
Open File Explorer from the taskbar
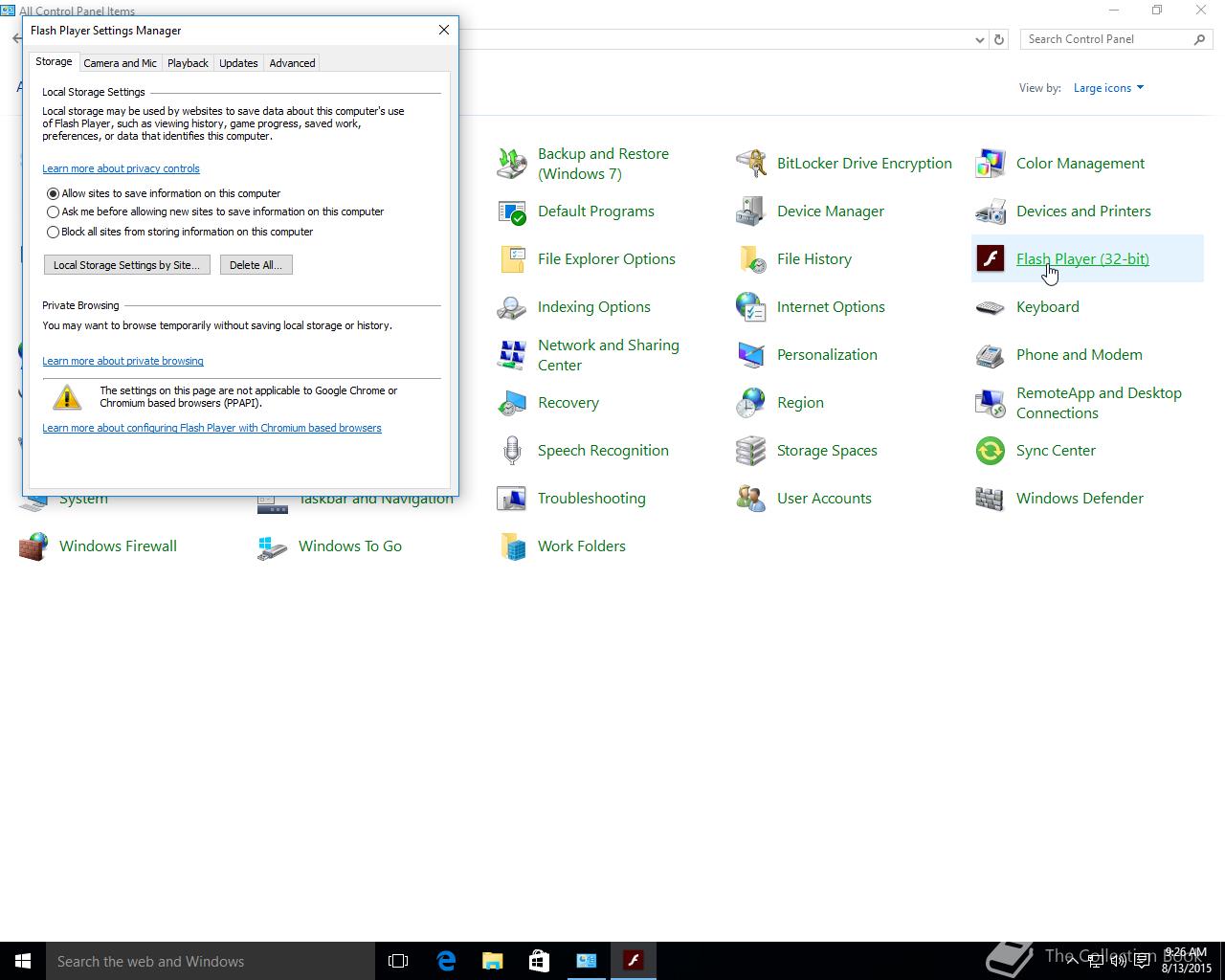493,961
